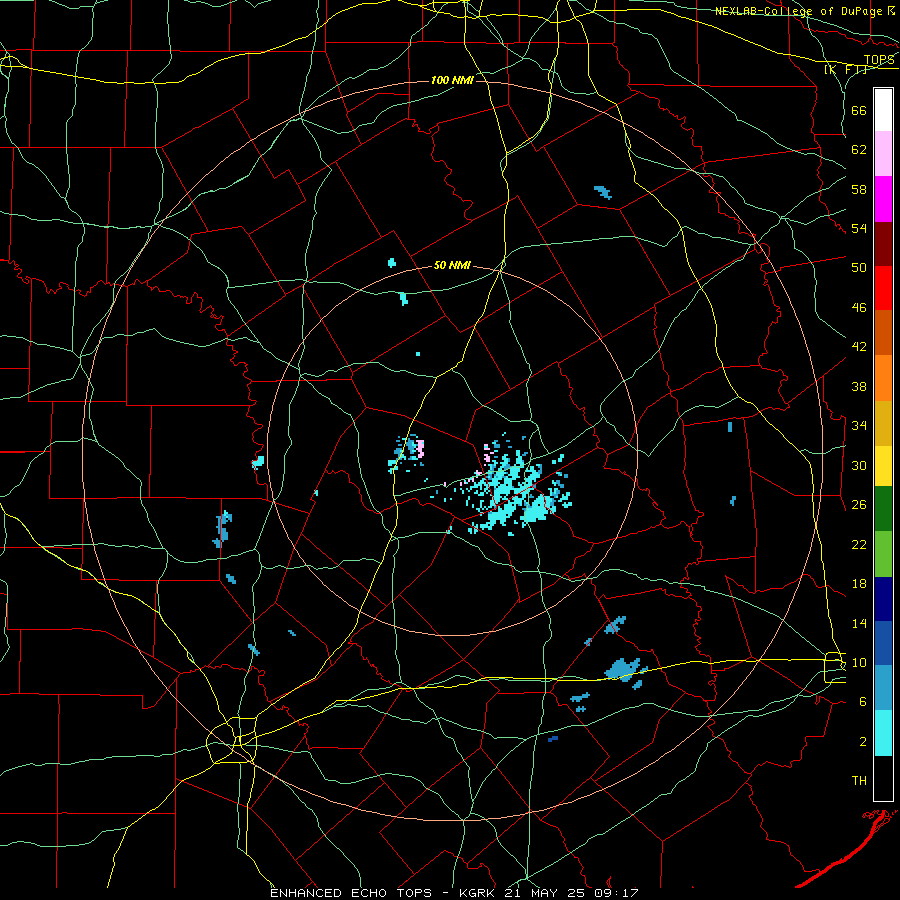Click the 'ENHANCED ECHO TOPS' caption text

[351, 893]
